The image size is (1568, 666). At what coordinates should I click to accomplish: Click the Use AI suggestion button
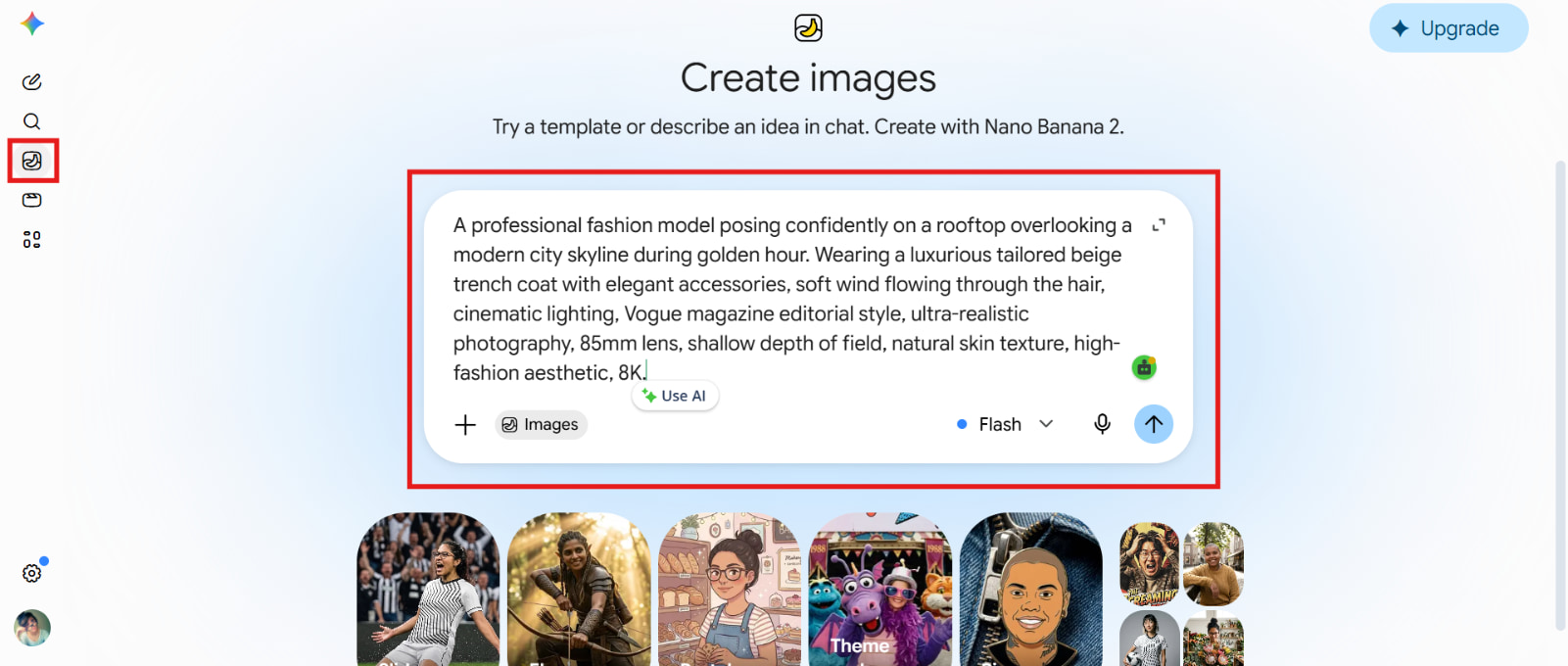tap(675, 396)
